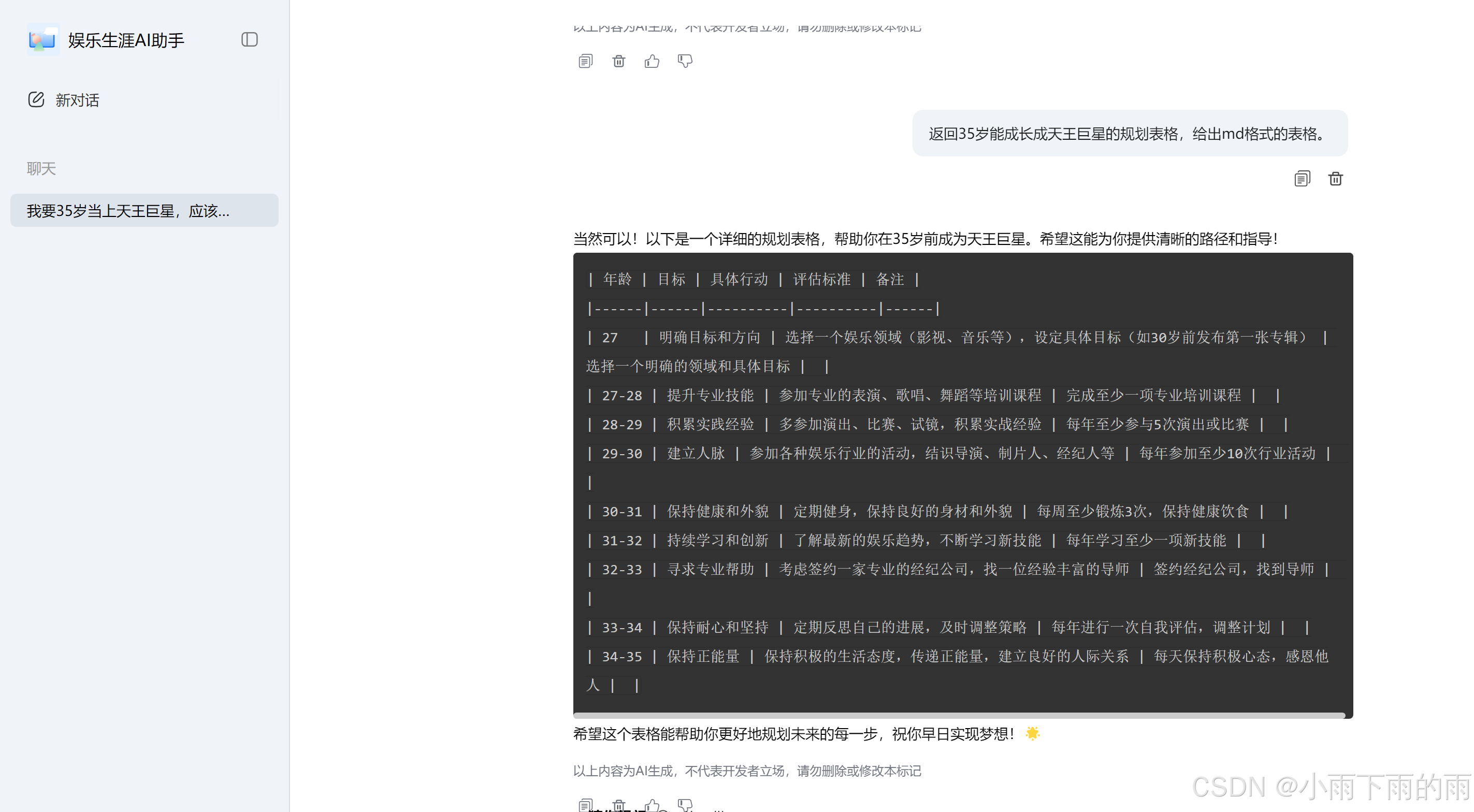Copy the user's md格式 table request message
1474x812 pixels.
pos(1303,179)
